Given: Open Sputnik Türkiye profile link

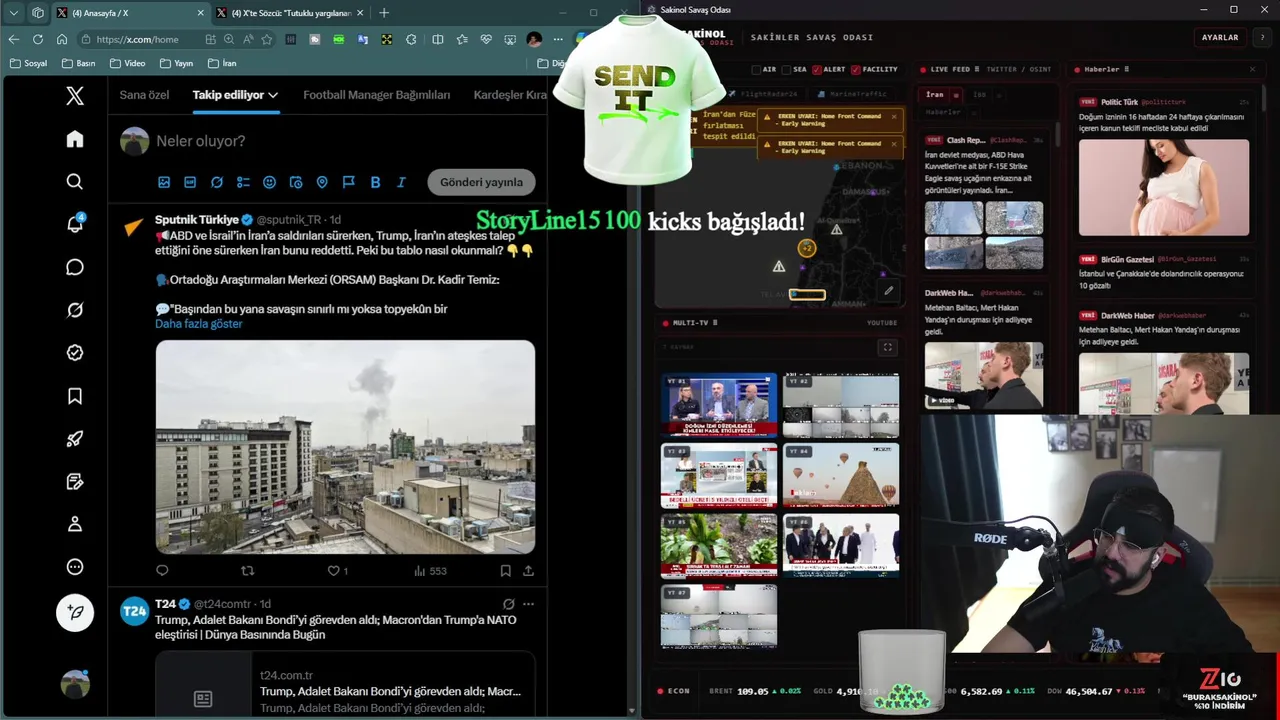Looking at the screenshot, I should click(197, 219).
